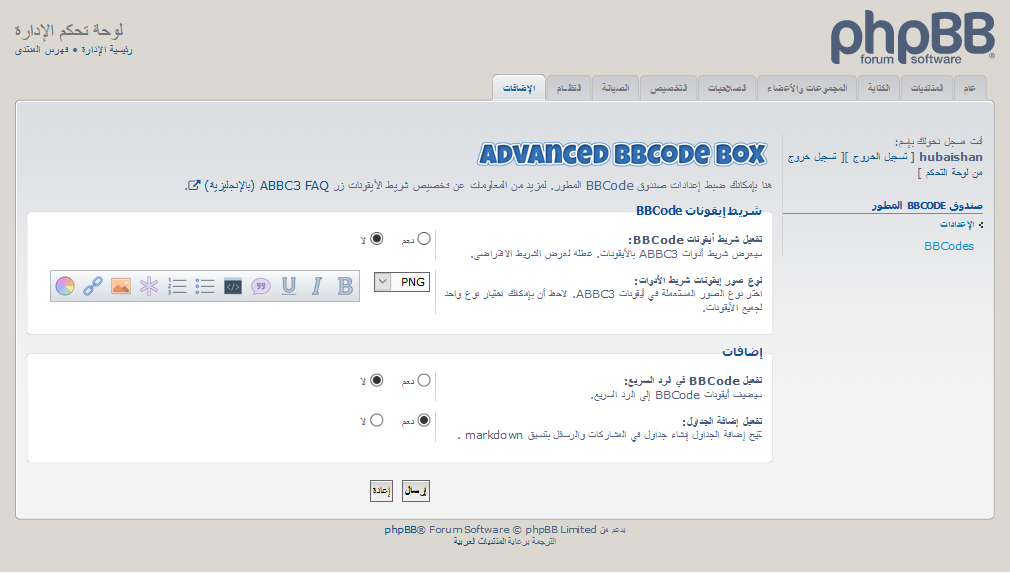This screenshot has height=573, width=1010.
Task: Click the 'إعادة' reset button
Action: 381,491
